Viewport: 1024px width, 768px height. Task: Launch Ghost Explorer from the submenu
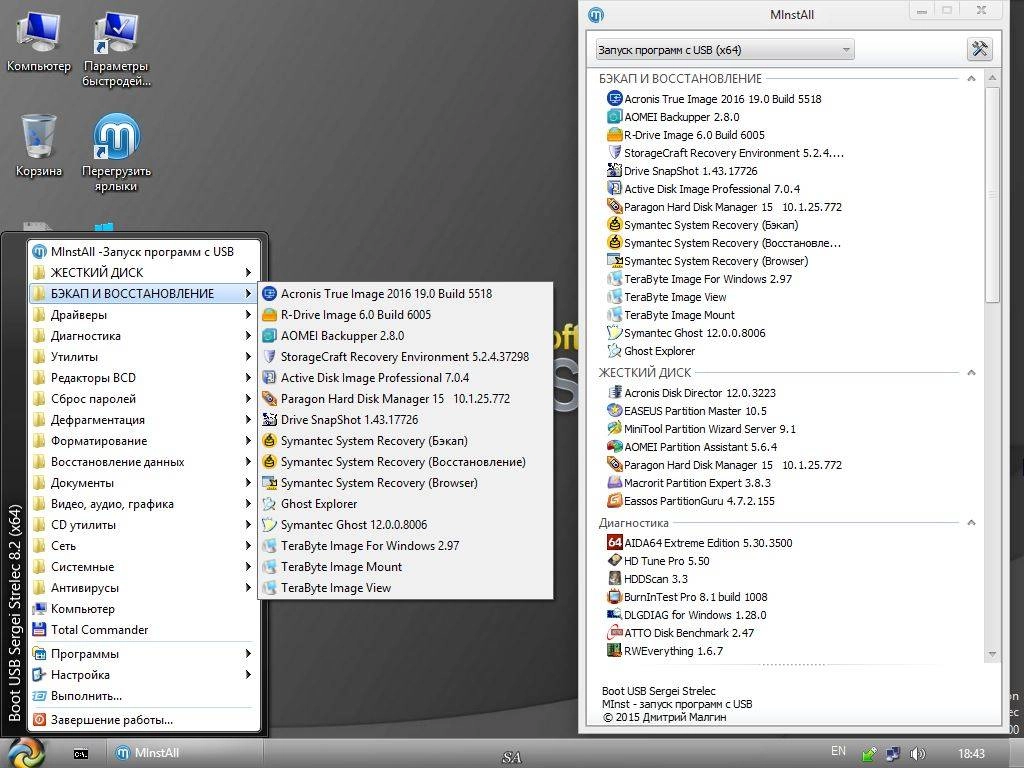pos(406,504)
